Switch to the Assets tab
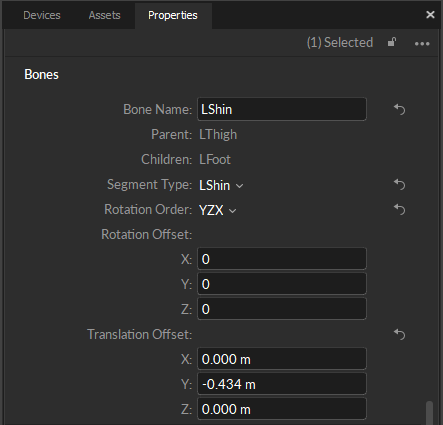 pos(104,15)
